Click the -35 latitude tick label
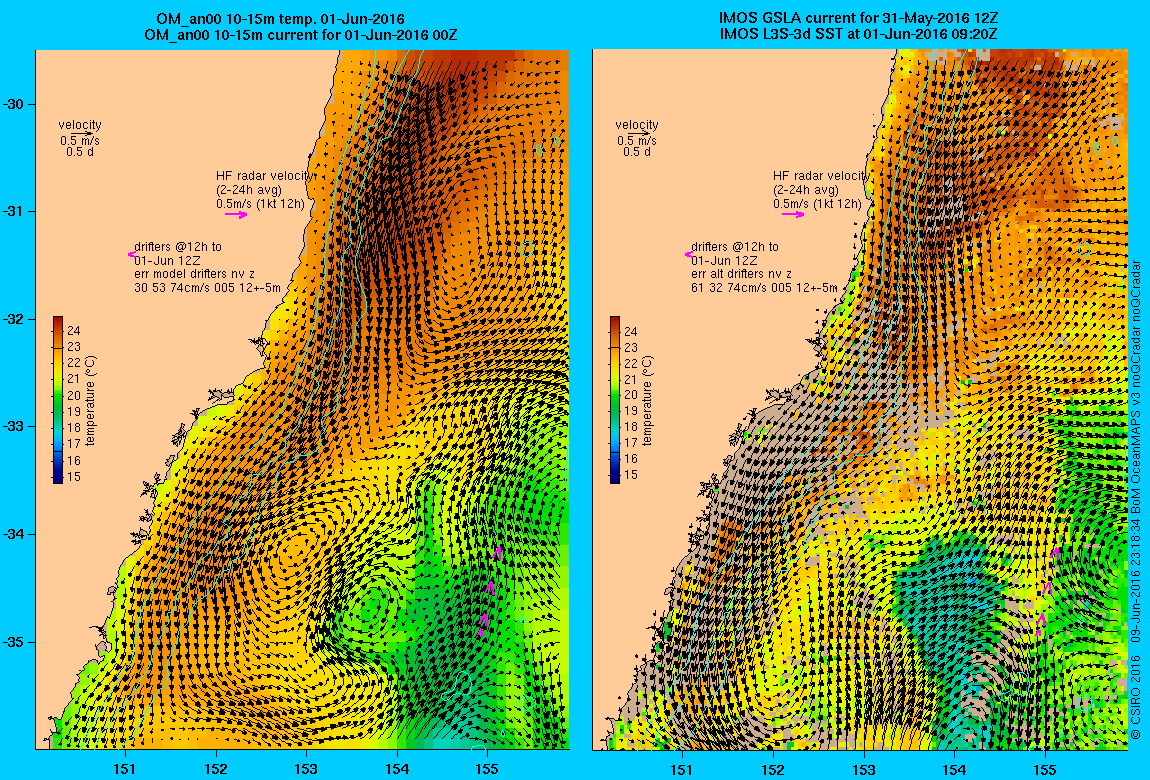This screenshot has width=1150, height=780. (14, 642)
